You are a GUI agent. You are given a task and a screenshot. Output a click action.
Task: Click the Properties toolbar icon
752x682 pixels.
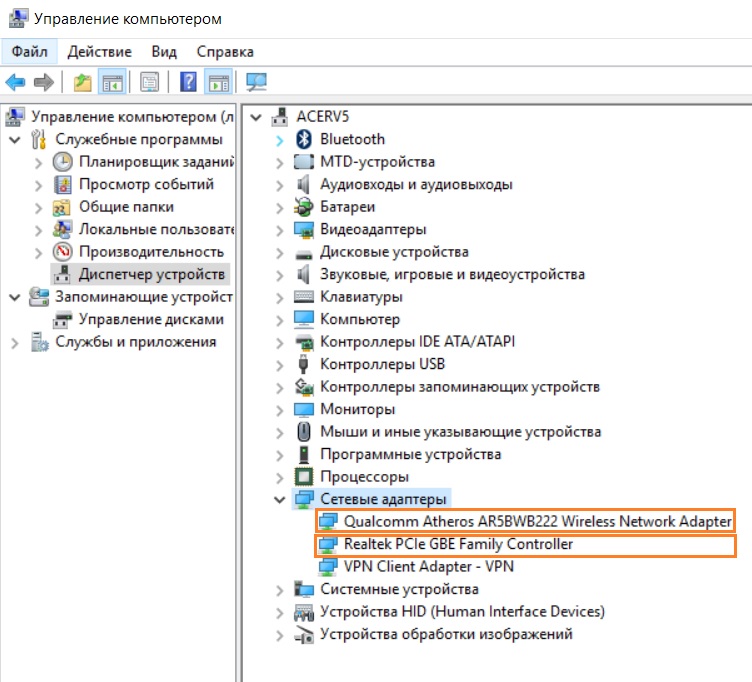[x=150, y=82]
